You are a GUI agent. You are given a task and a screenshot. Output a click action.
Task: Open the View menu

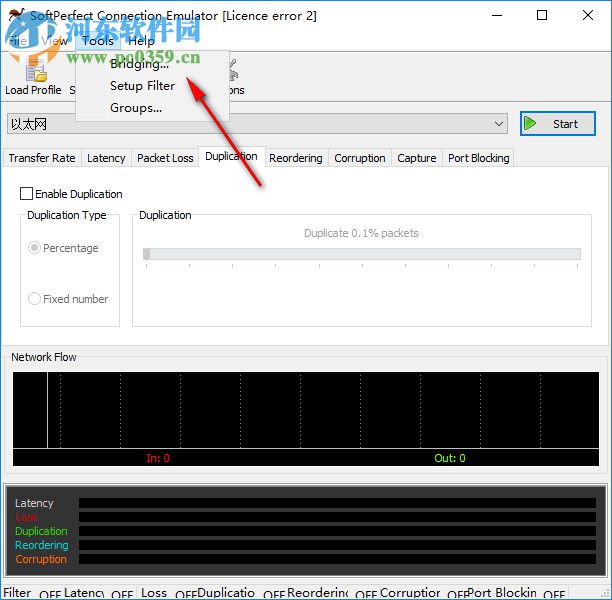click(x=54, y=41)
